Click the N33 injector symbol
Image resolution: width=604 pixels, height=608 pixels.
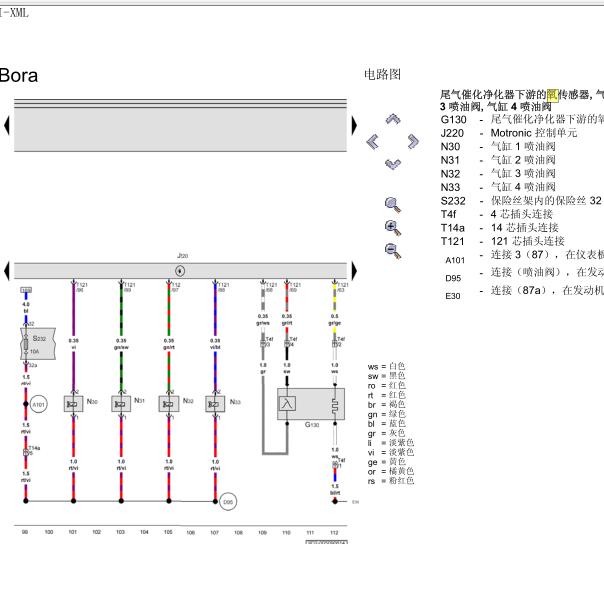pyautogui.click(x=215, y=404)
